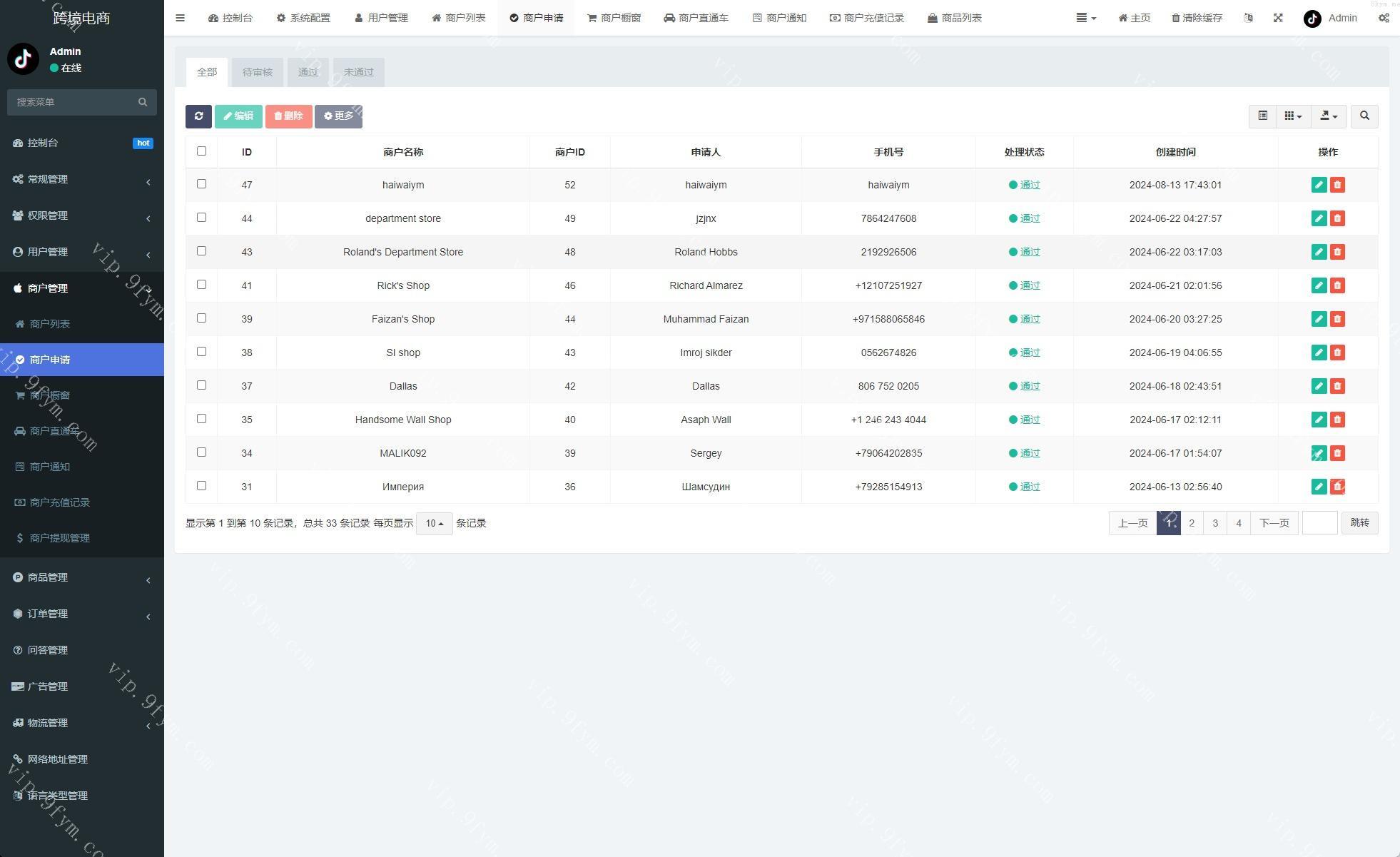Click the refresh table icon button
The image size is (1400, 857).
point(198,116)
